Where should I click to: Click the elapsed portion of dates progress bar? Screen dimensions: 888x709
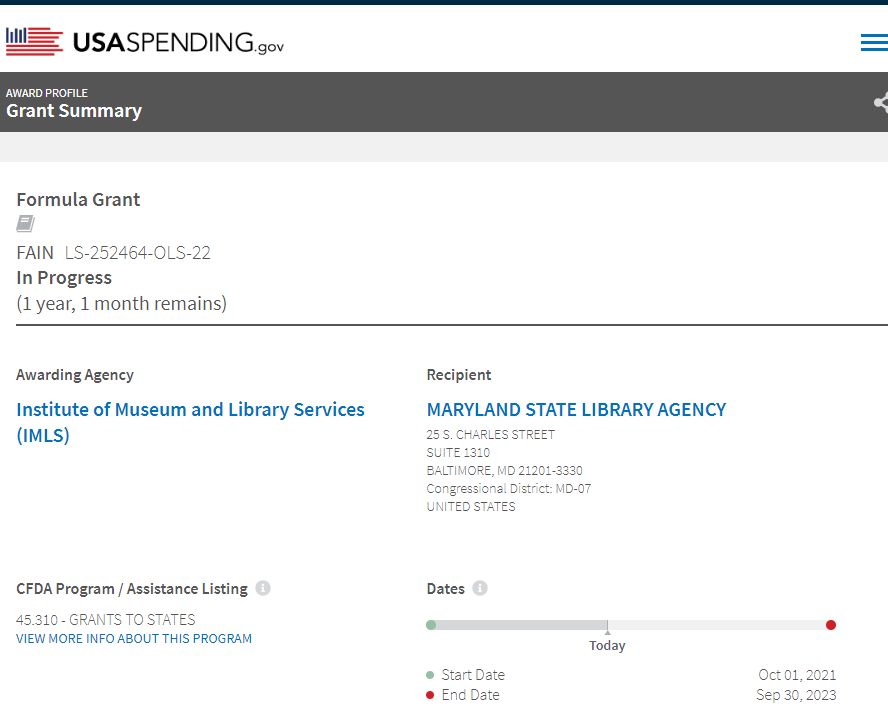coord(518,625)
